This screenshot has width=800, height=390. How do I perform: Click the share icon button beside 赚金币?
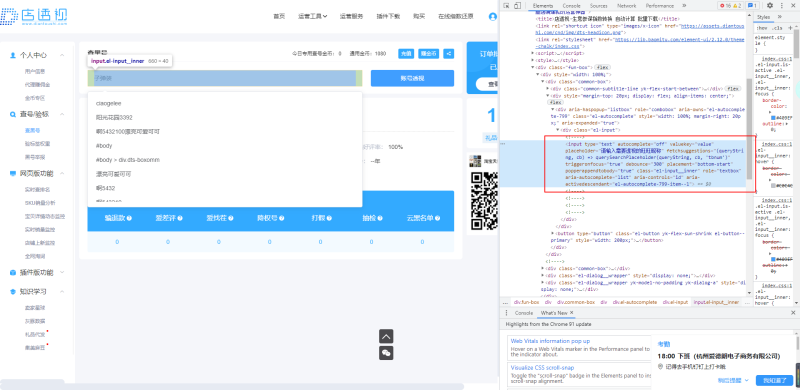point(448,53)
